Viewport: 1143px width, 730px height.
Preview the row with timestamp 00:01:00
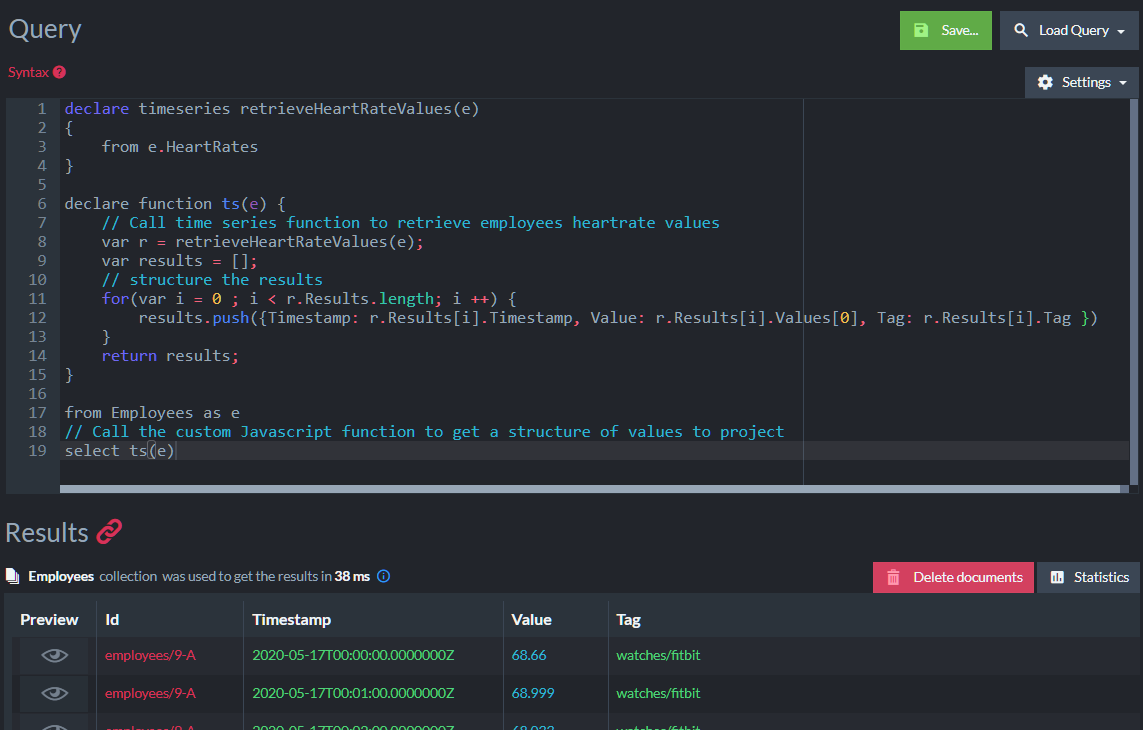[55, 694]
